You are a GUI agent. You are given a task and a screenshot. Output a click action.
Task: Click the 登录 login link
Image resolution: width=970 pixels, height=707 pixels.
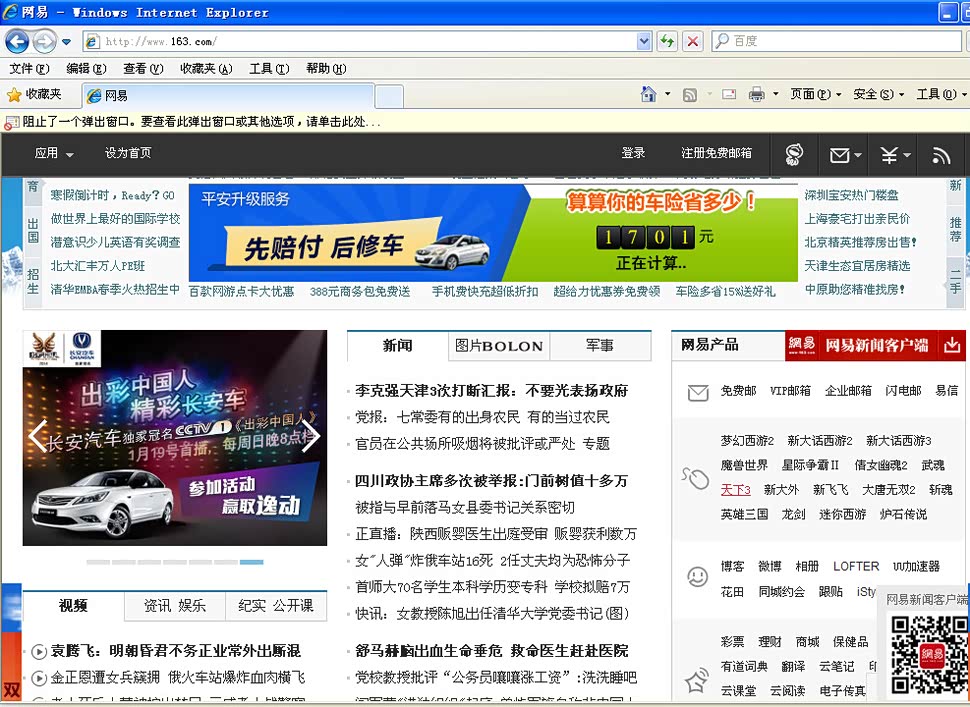tap(633, 153)
